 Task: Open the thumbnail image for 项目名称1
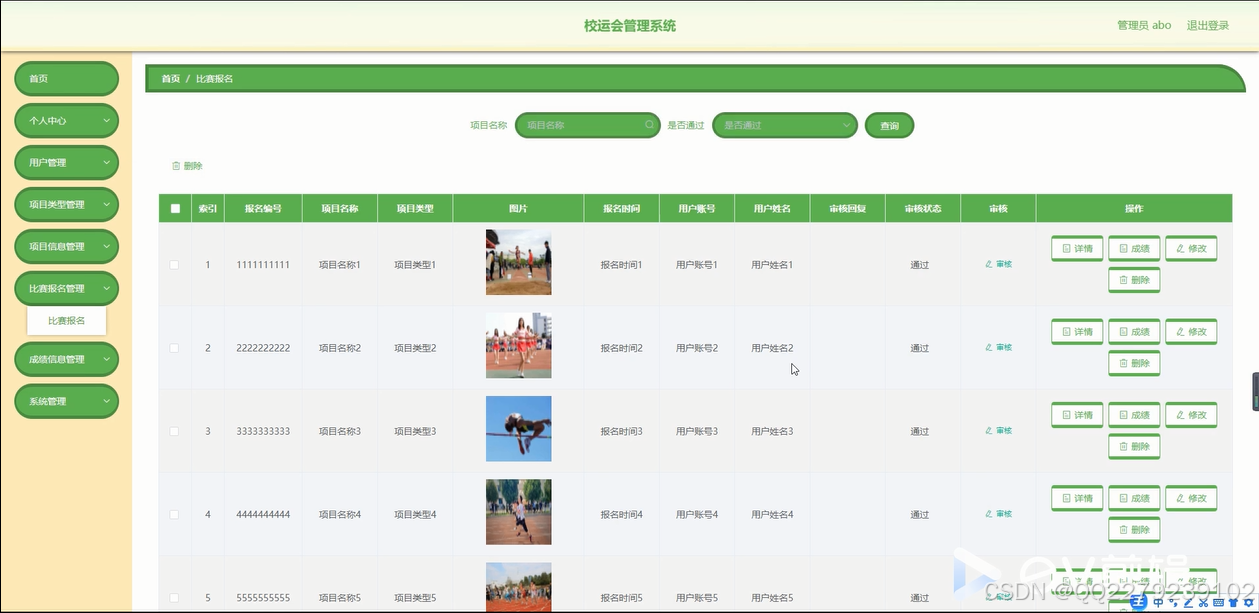click(x=518, y=263)
